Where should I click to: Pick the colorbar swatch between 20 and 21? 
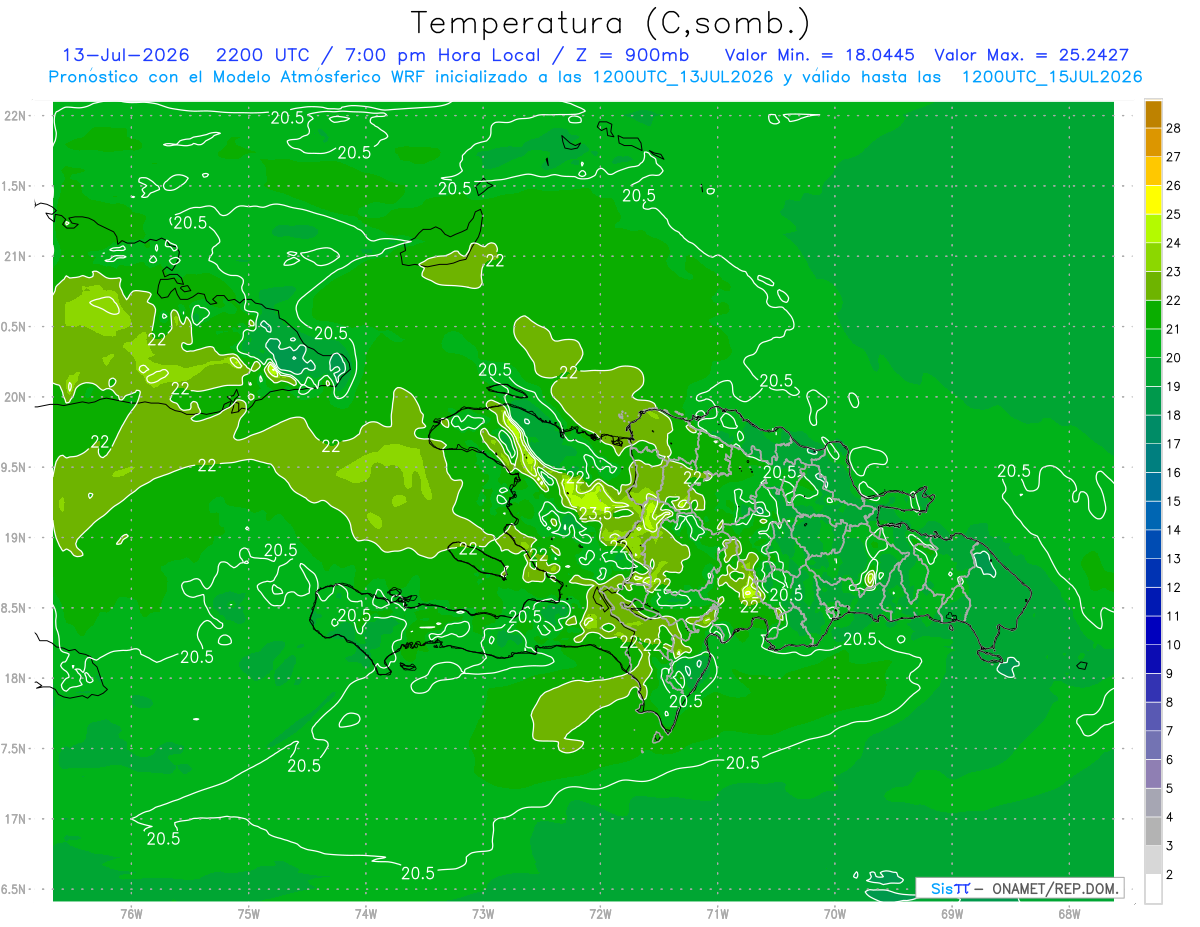click(x=1153, y=344)
